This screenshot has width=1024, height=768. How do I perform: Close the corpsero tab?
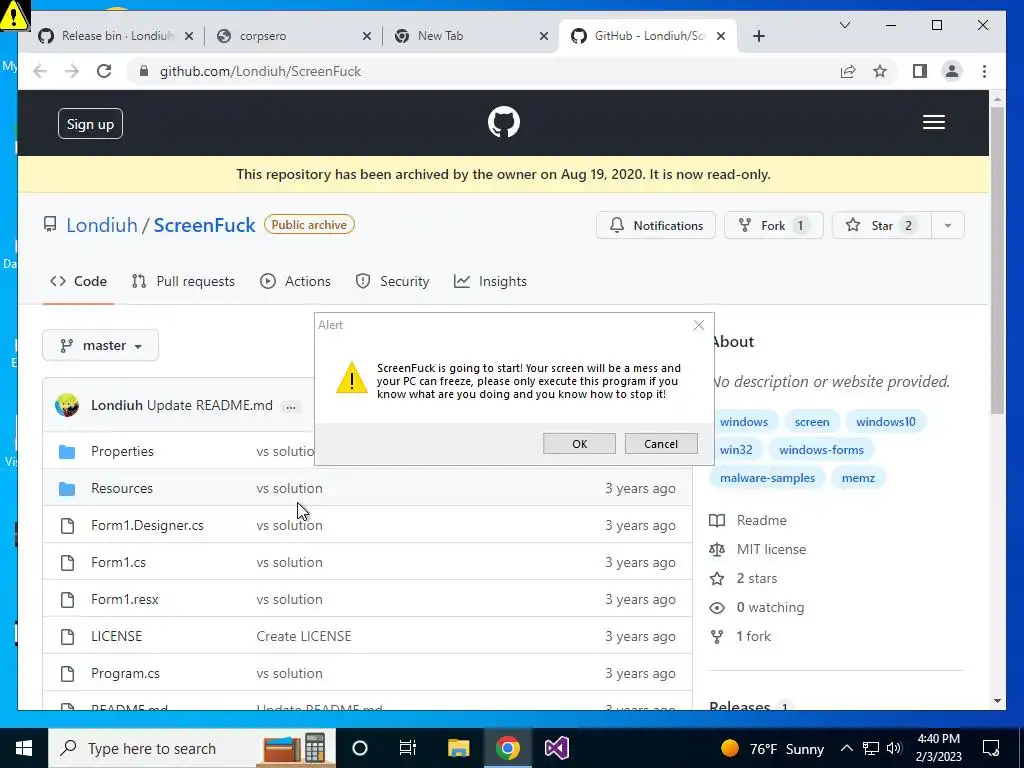[367, 36]
